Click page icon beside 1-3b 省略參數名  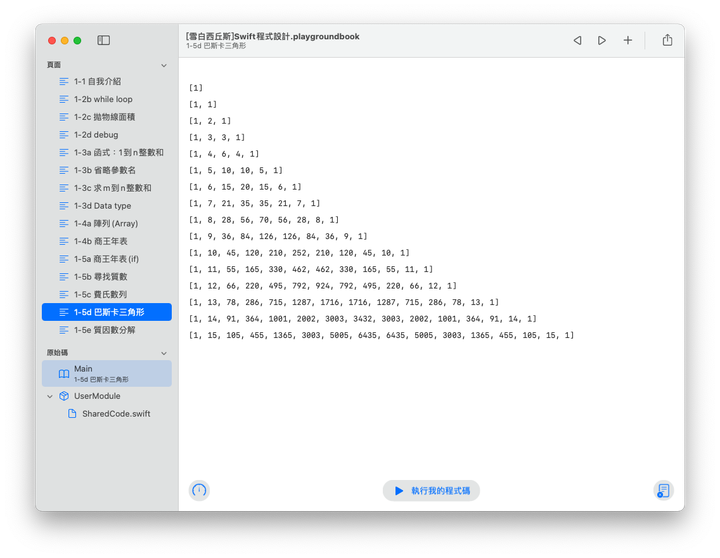coord(64,170)
